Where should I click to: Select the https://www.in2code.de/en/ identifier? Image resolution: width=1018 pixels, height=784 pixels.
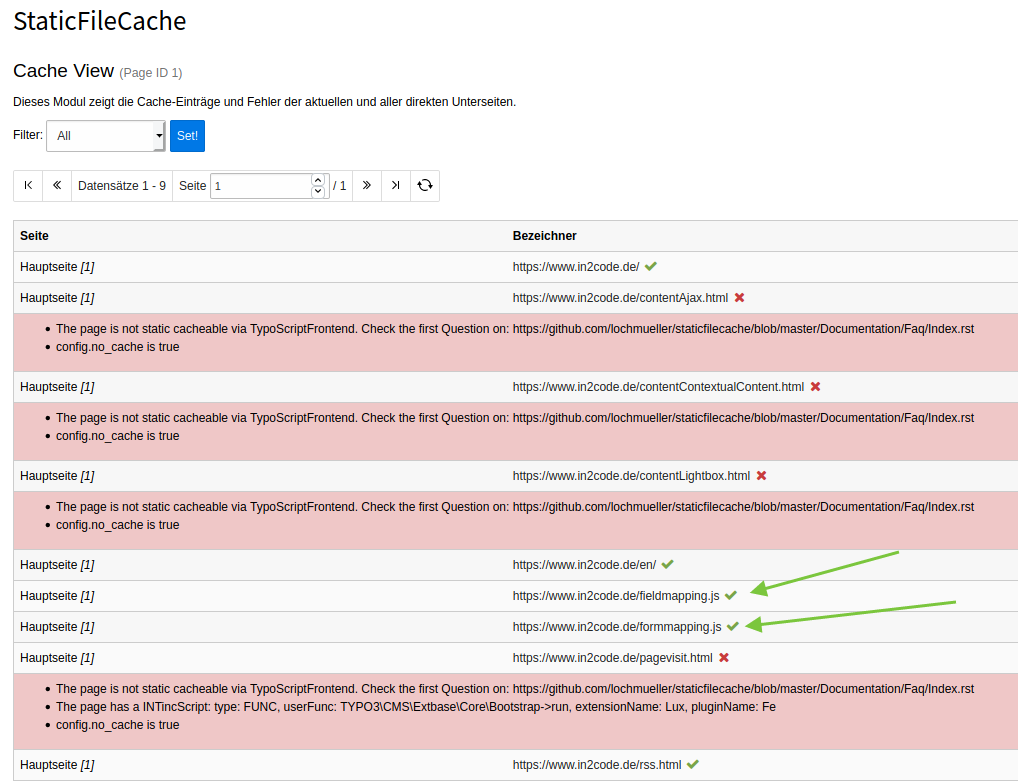tap(584, 565)
